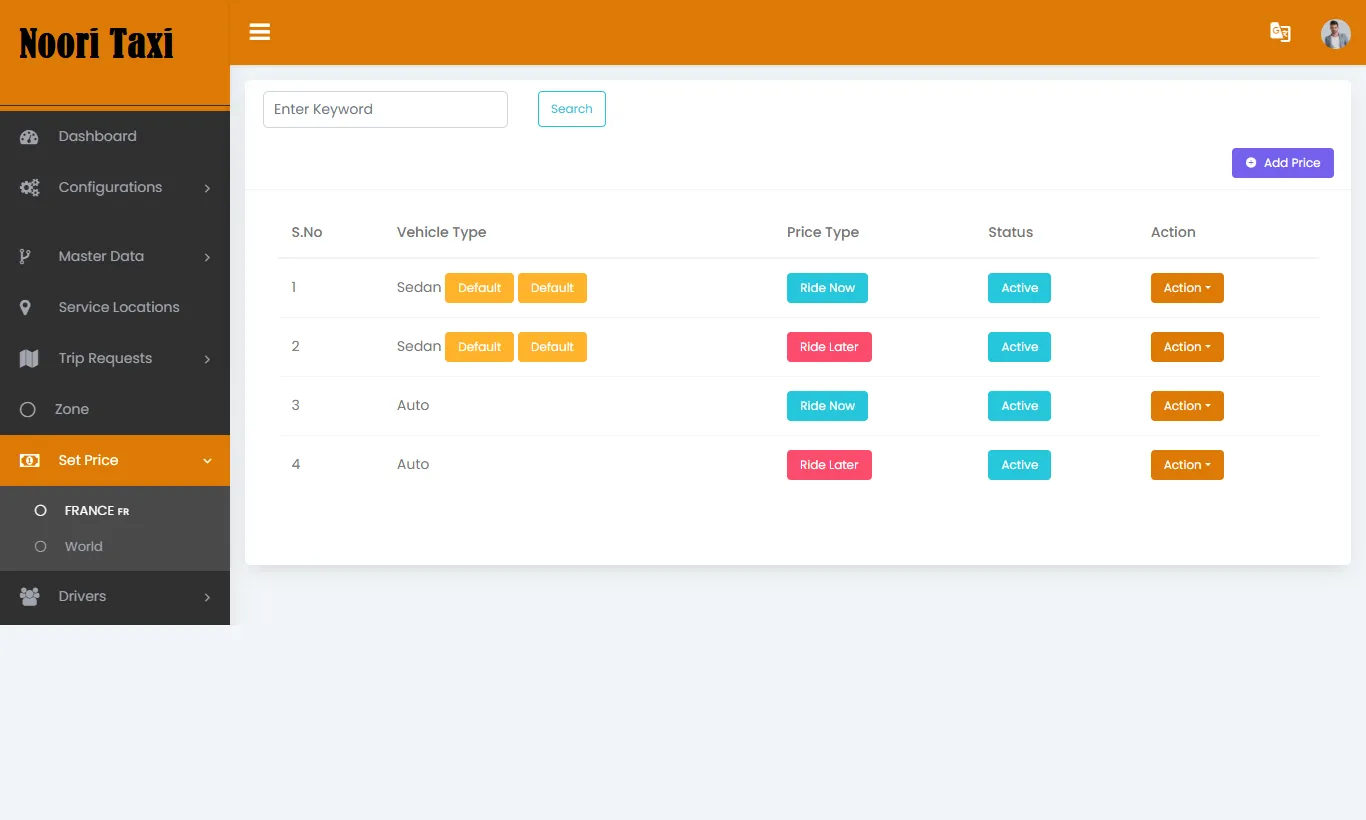The height and width of the screenshot is (820, 1366).
Task: Click the Drivers group icon
Action: (x=29, y=596)
